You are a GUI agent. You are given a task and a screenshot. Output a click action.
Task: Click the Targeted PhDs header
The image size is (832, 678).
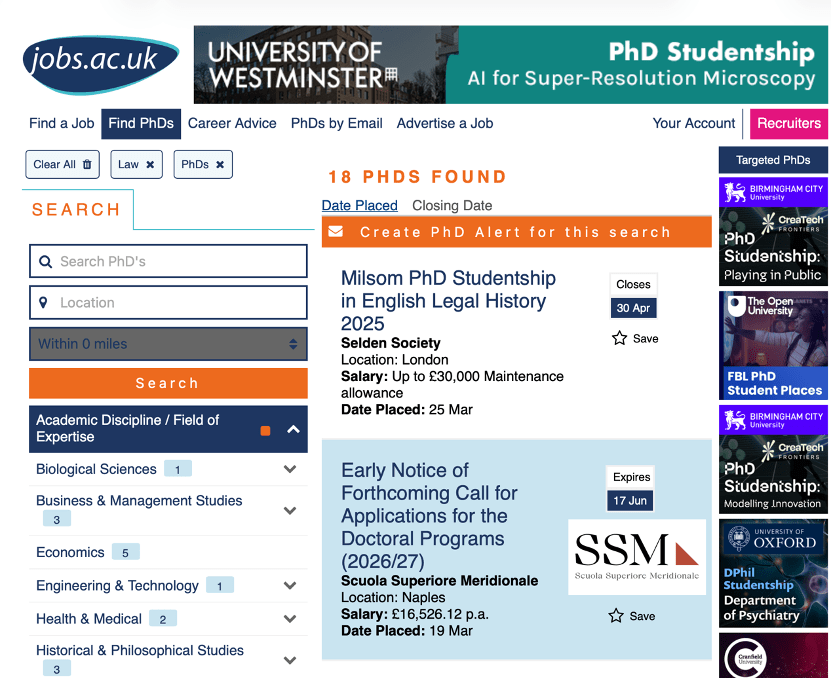773,160
